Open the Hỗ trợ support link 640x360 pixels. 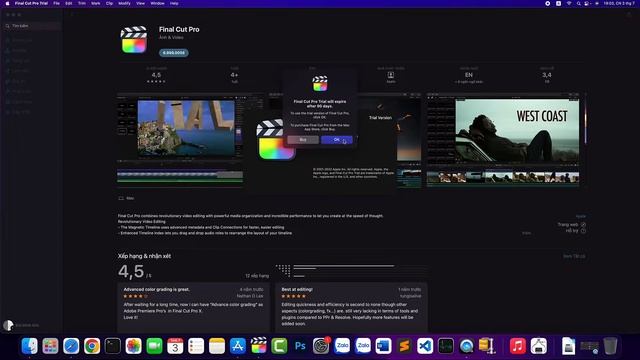coord(576,231)
